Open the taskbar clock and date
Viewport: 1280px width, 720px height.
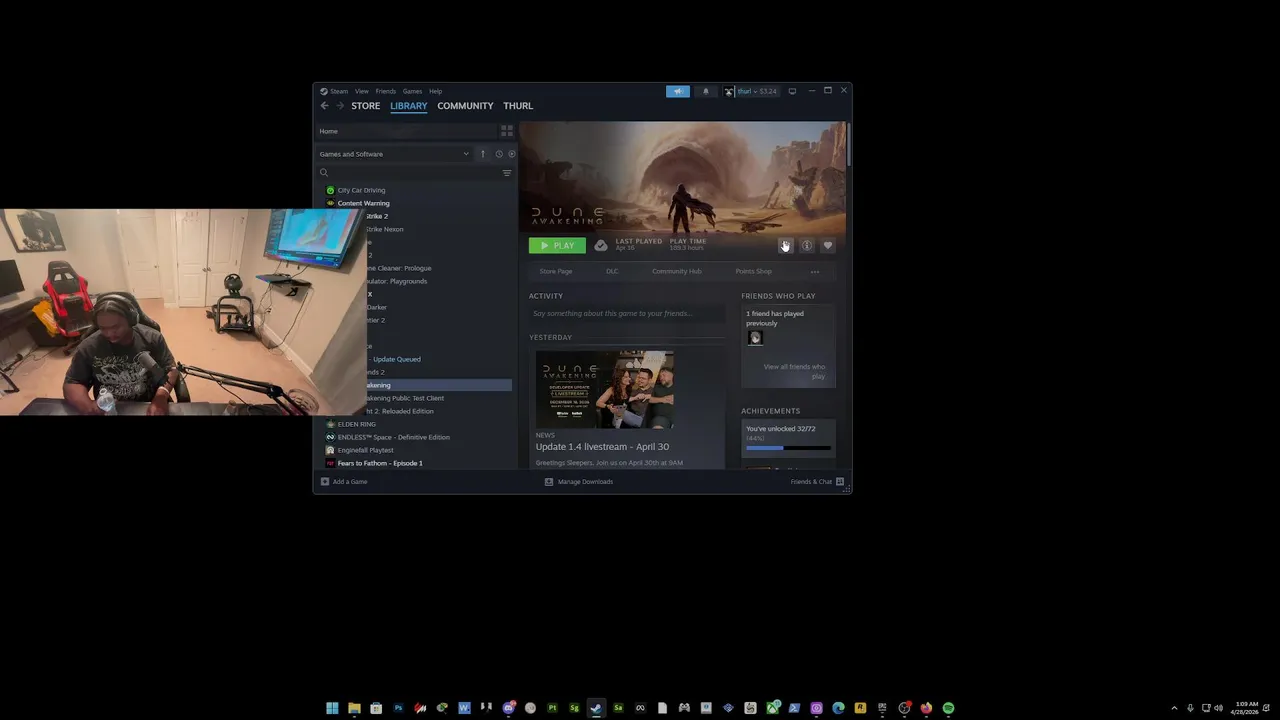pos(1247,708)
